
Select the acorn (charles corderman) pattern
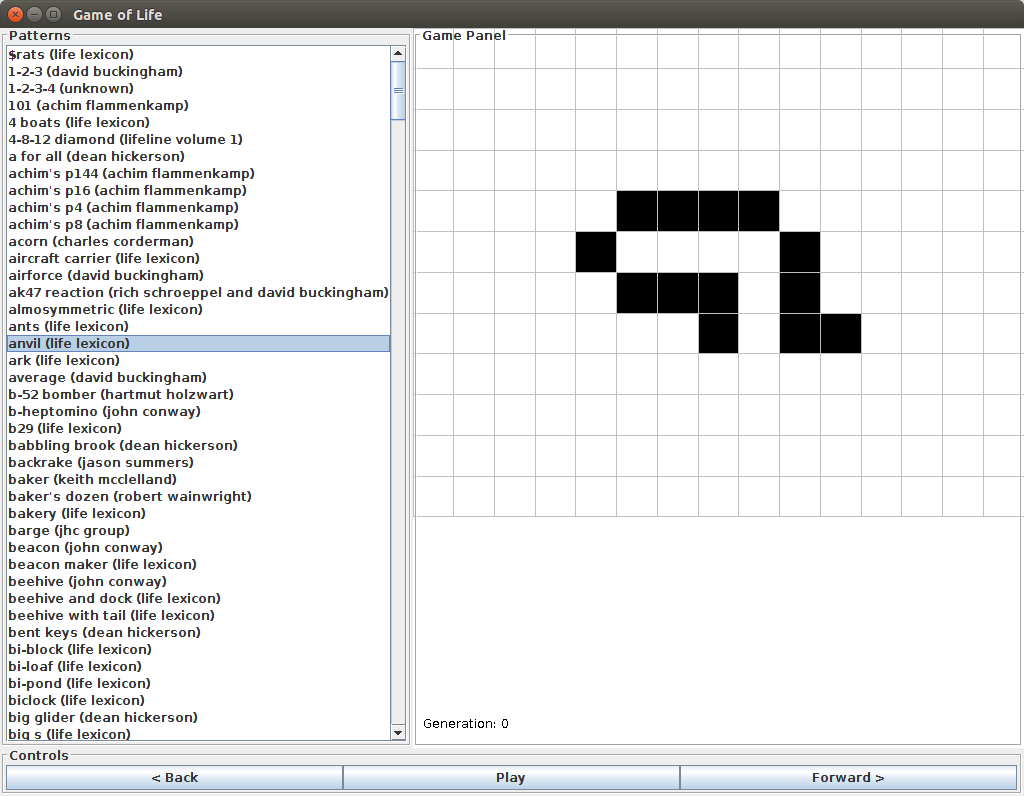[x=101, y=241]
